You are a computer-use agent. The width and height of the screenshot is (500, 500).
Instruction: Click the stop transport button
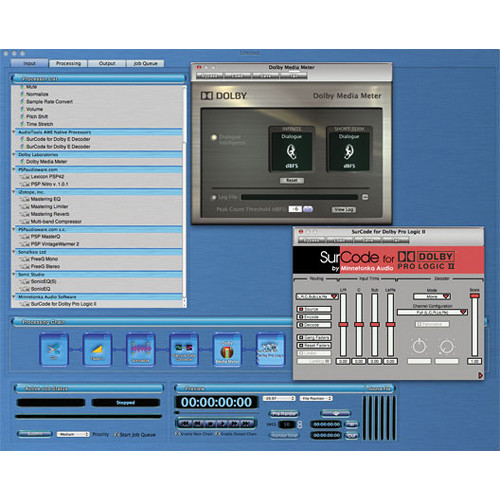tap(210, 424)
